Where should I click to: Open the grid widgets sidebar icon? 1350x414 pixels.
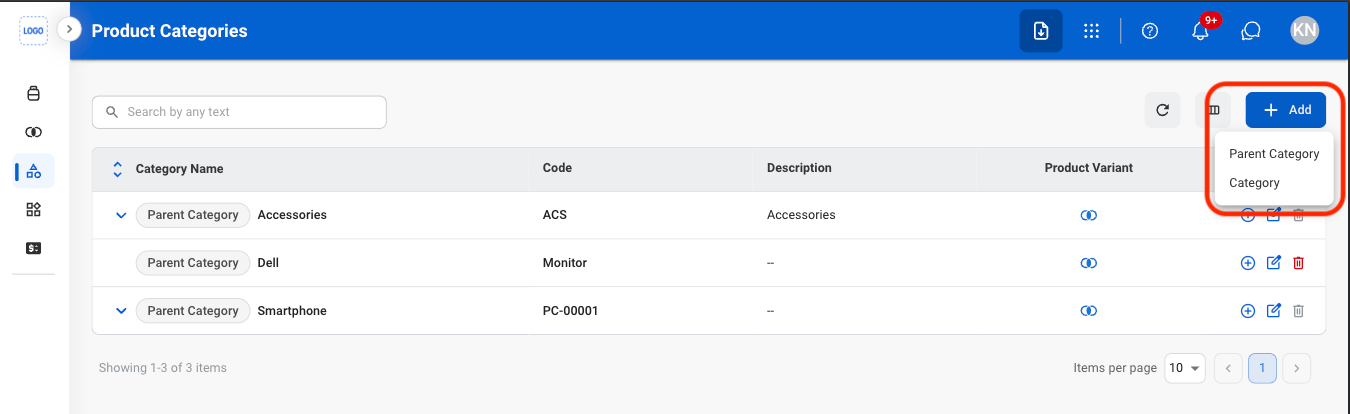pos(34,209)
